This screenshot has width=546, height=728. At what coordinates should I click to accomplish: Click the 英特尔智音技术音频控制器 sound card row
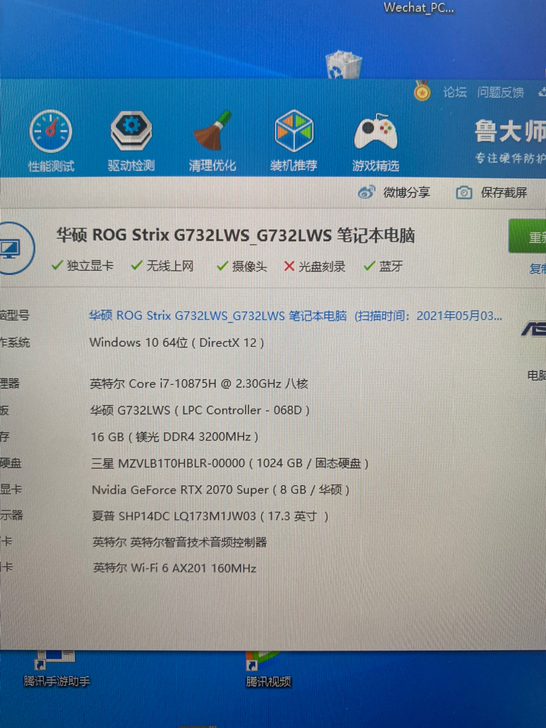pyautogui.click(x=180, y=542)
